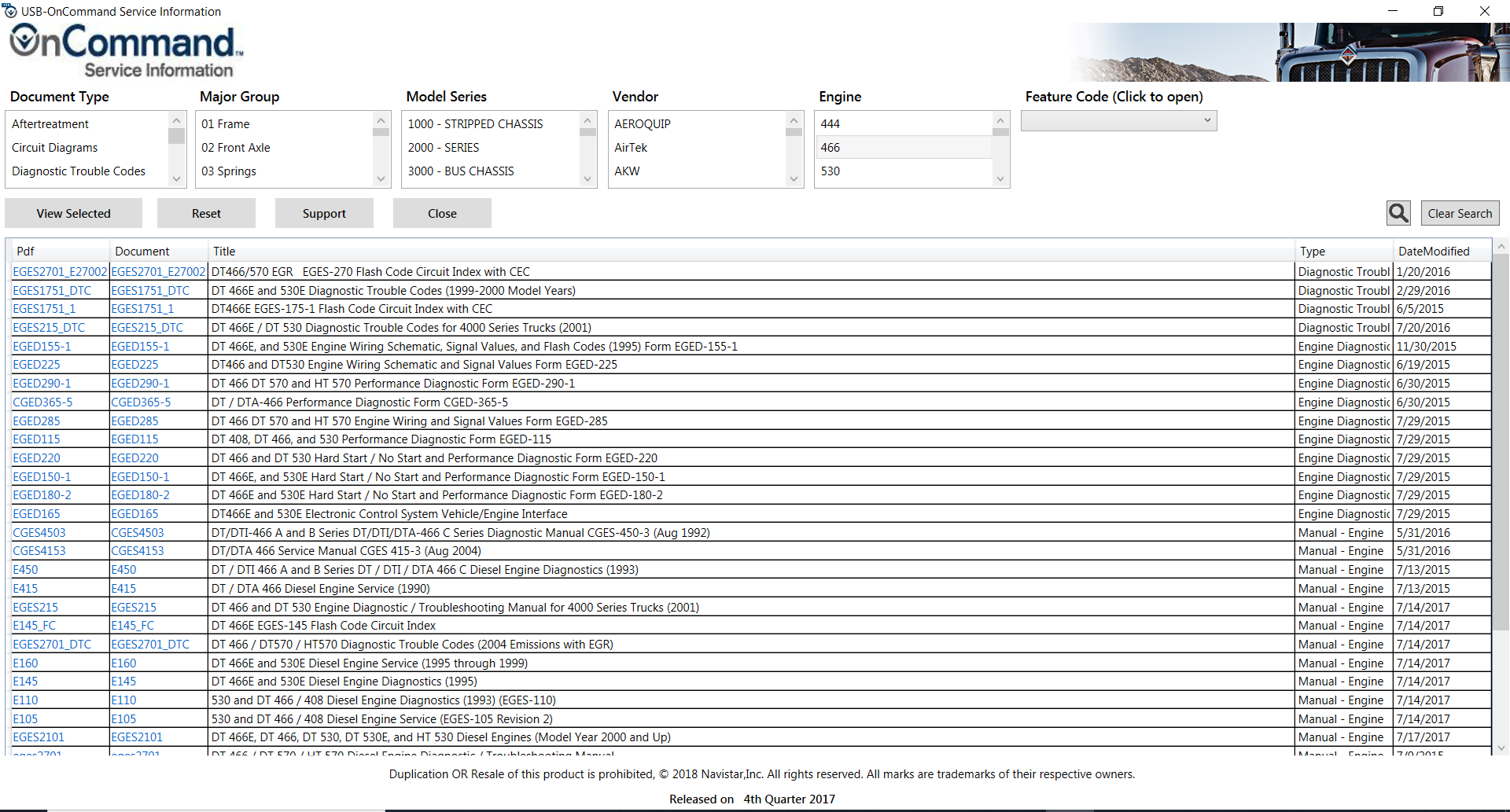Viewport: 1510px width, 812px height.
Task: Open EGES2701_E27002 Pdf link
Action: click(60, 271)
